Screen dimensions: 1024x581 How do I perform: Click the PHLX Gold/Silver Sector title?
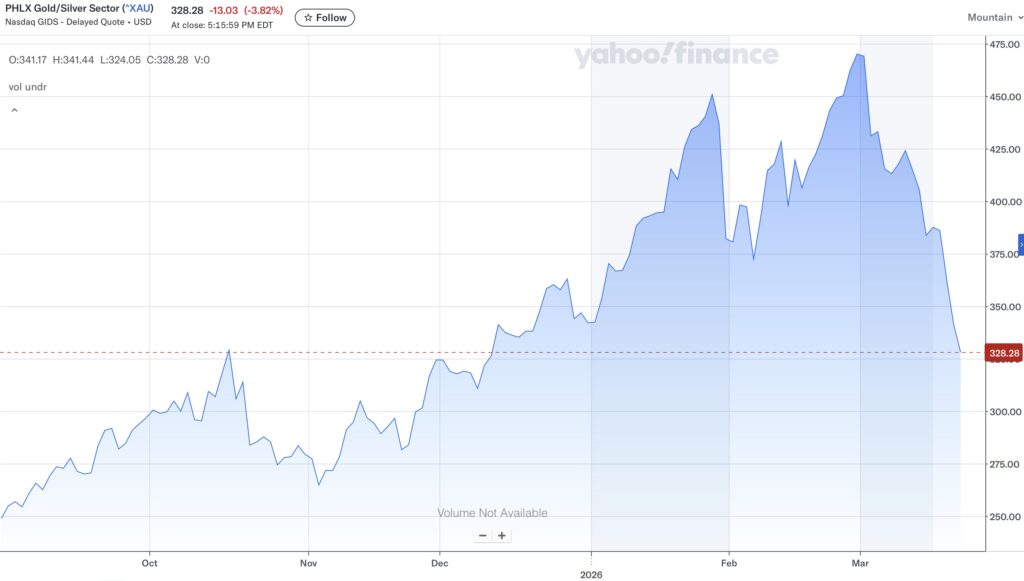coord(62,10)
